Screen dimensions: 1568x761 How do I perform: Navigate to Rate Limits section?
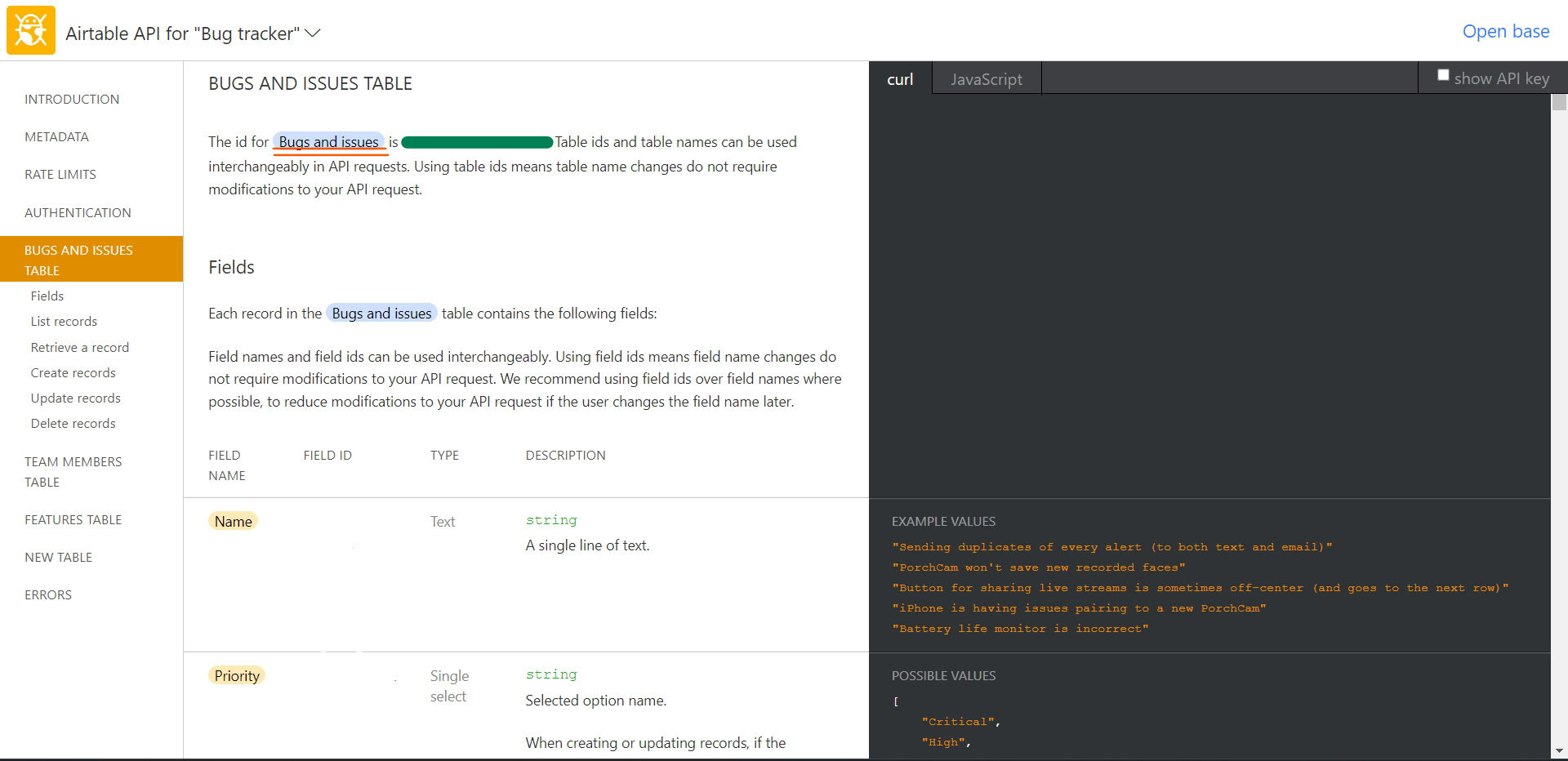[x=60, y=174]
